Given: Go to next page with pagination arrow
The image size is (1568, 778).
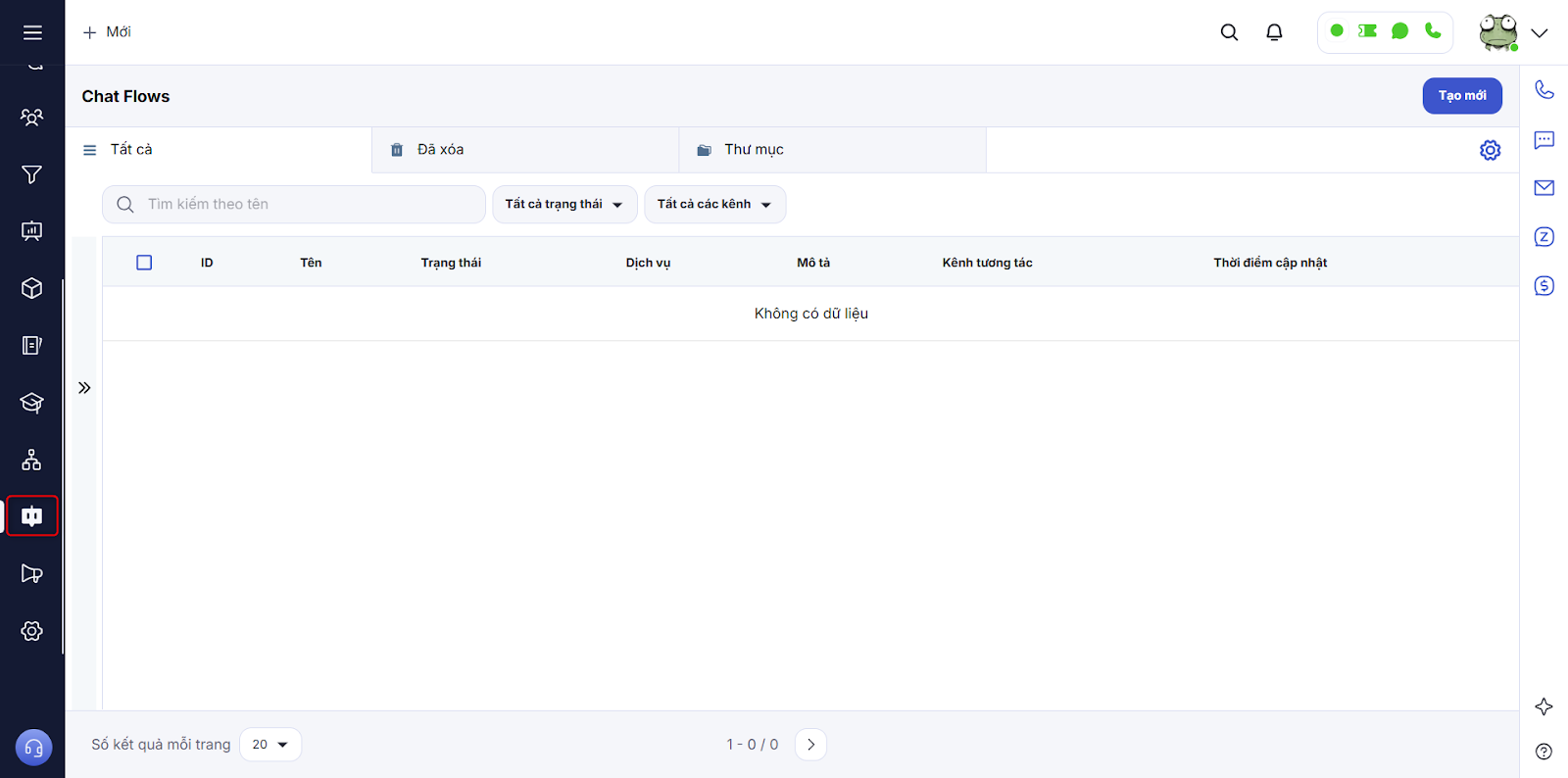Looking at the screenshot, I should (x=810, y=745).
